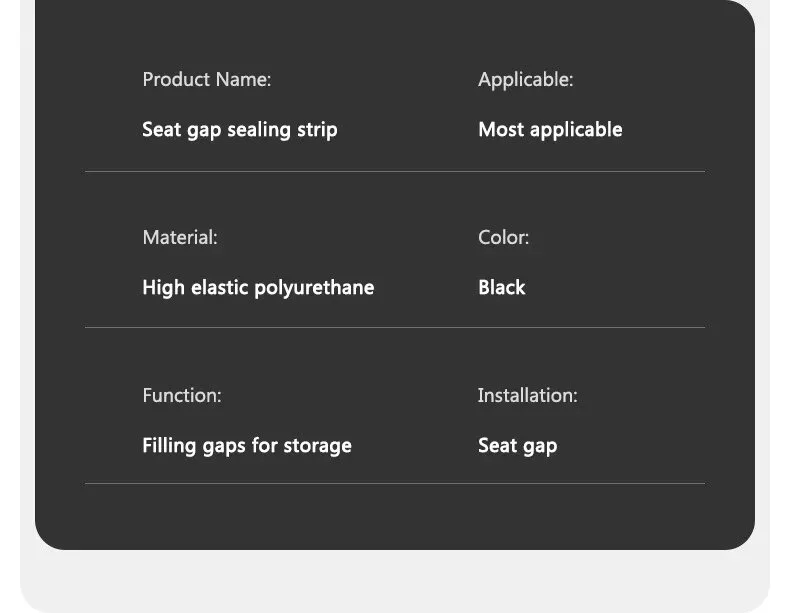This screenshot has width=790, height=613.
Task: Click the "Product Name:" label
Action: tap(207, 80)
